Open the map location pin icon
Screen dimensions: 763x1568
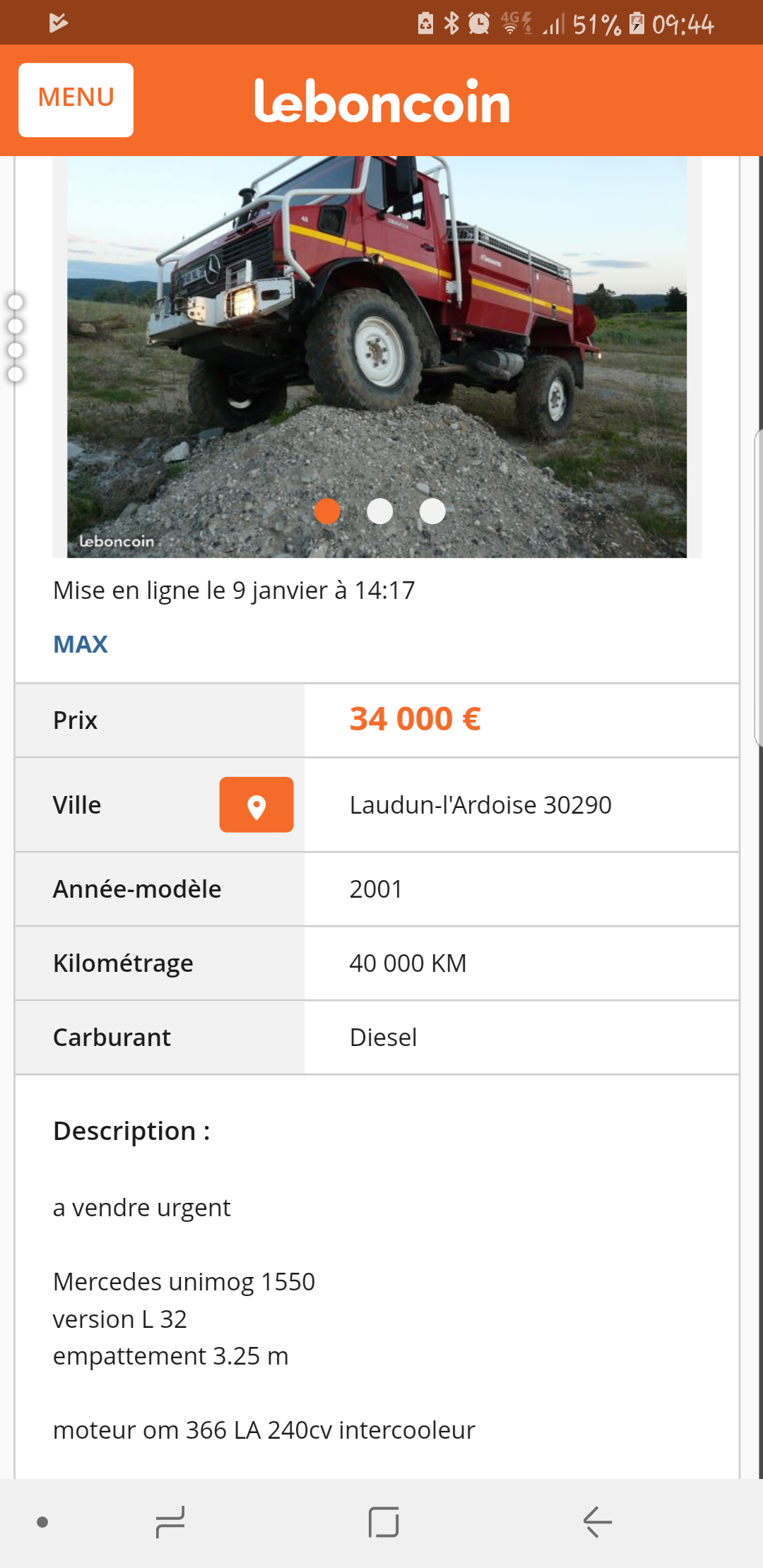(256, 805)
